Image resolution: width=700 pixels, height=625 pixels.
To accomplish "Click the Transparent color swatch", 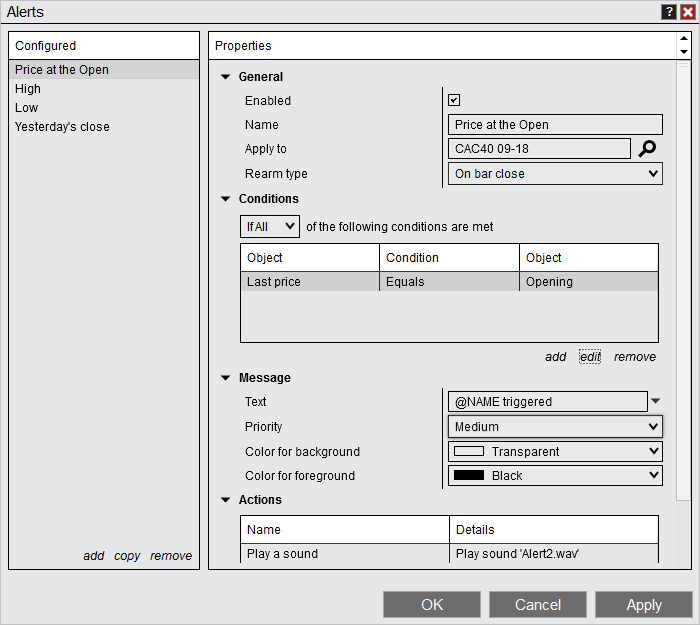I will (x=469, y=451).
